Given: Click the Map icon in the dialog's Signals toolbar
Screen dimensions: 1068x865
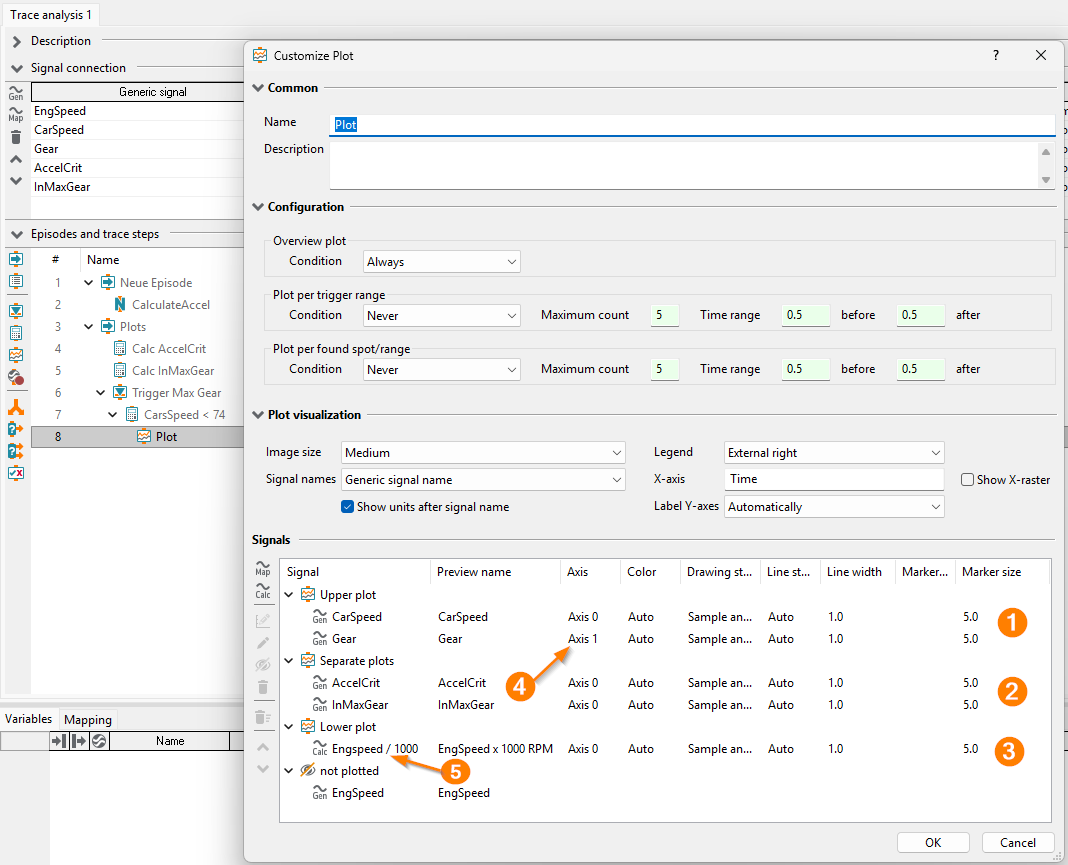Looking at the screenshot, I should pyautogui.click(x=263, y=568).
